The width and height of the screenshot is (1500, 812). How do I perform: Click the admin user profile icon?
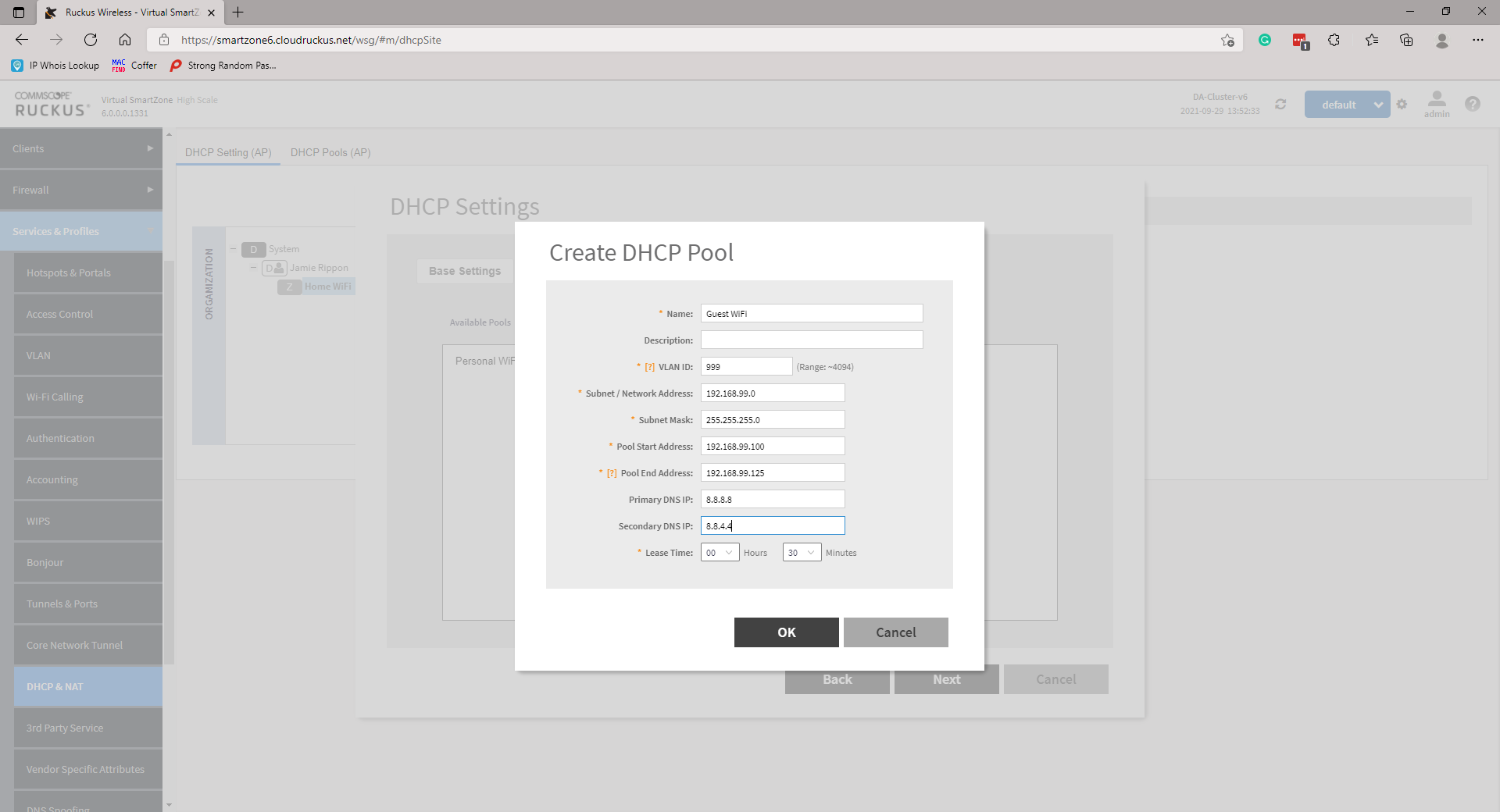(x=1436, y=104)
